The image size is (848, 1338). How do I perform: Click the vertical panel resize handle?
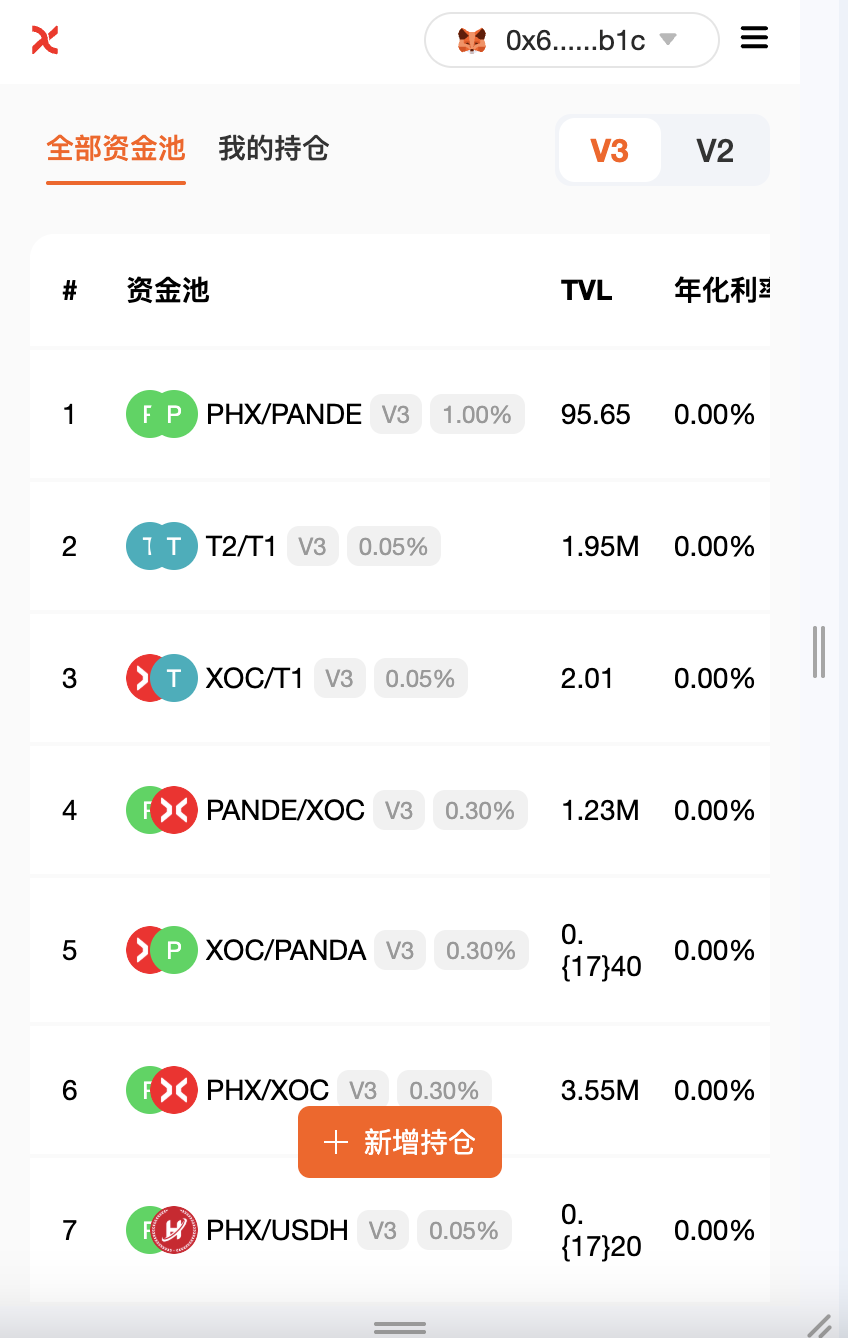pyautogui.click(x=819, y=652)
